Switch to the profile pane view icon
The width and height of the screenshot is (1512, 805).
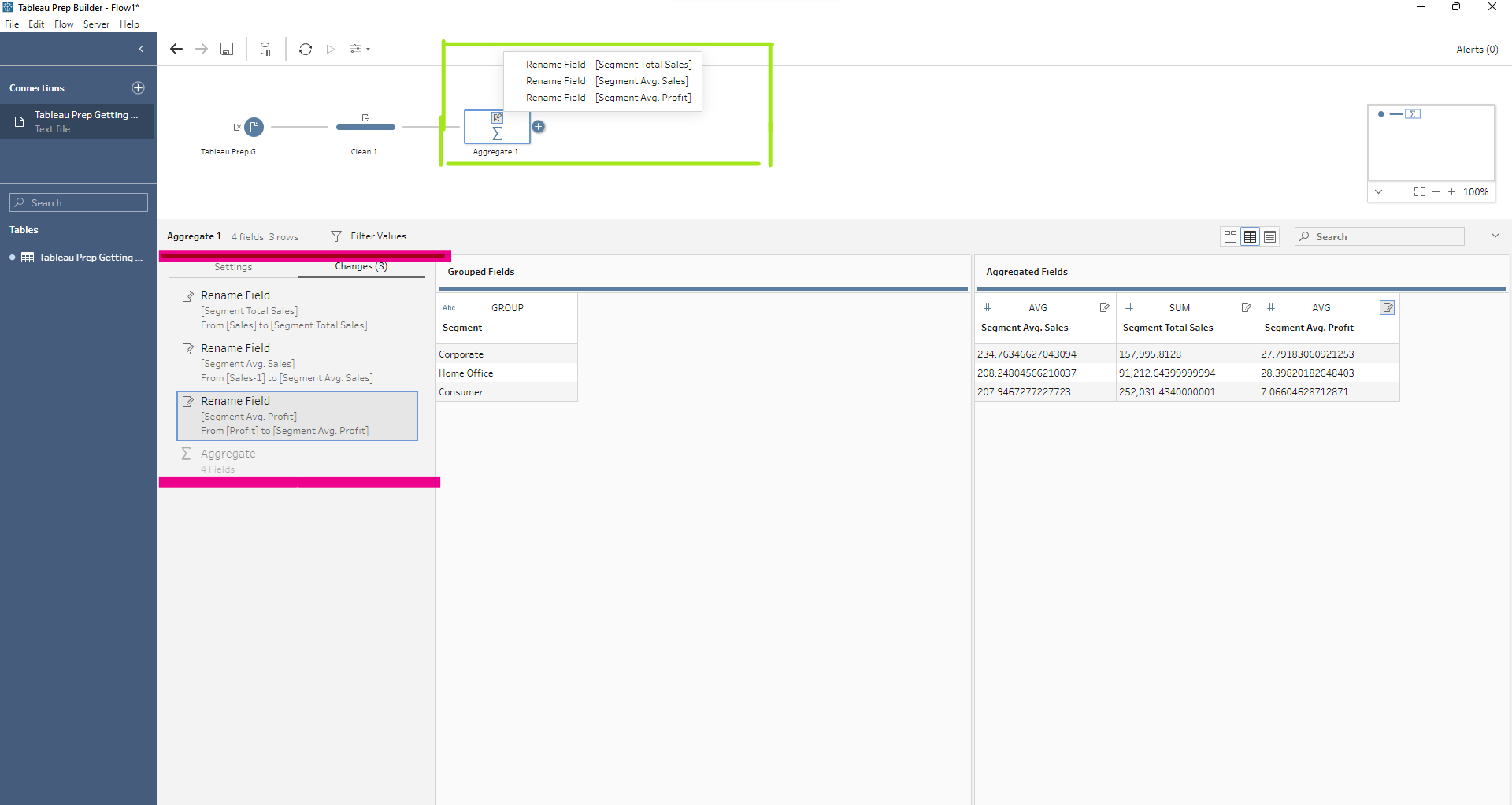coord(1230,236)
